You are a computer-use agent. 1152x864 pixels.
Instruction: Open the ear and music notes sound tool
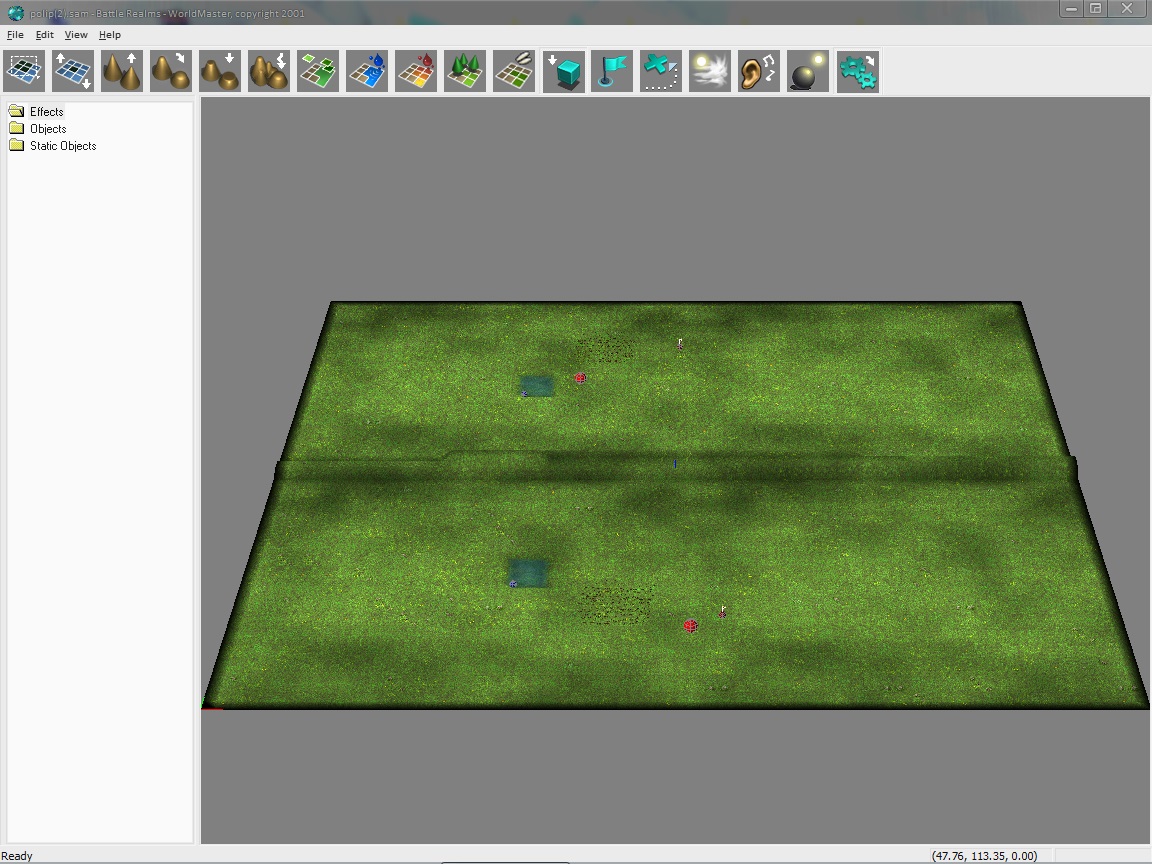coord(759,71)
